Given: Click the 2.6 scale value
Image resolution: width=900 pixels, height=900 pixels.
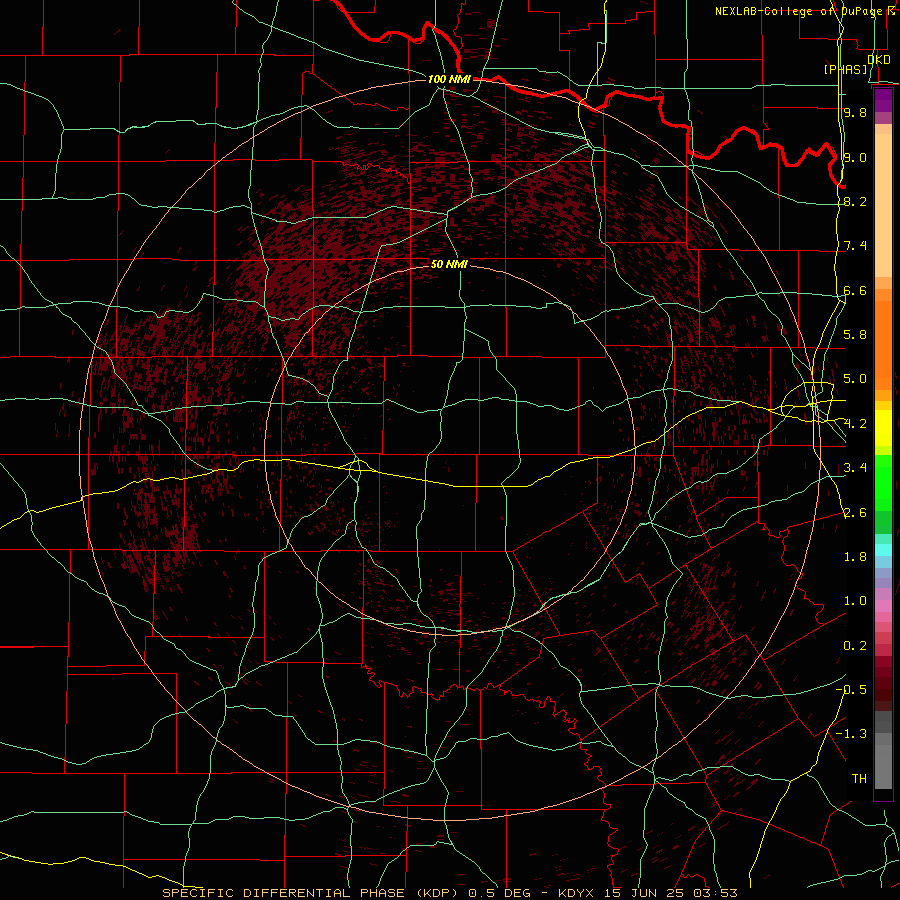Looking at the screenshot, I should 855,513.
